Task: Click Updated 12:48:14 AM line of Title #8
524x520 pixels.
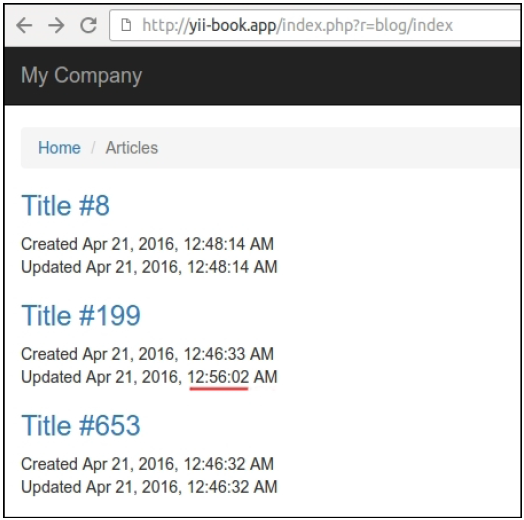Action: point(149,267)
